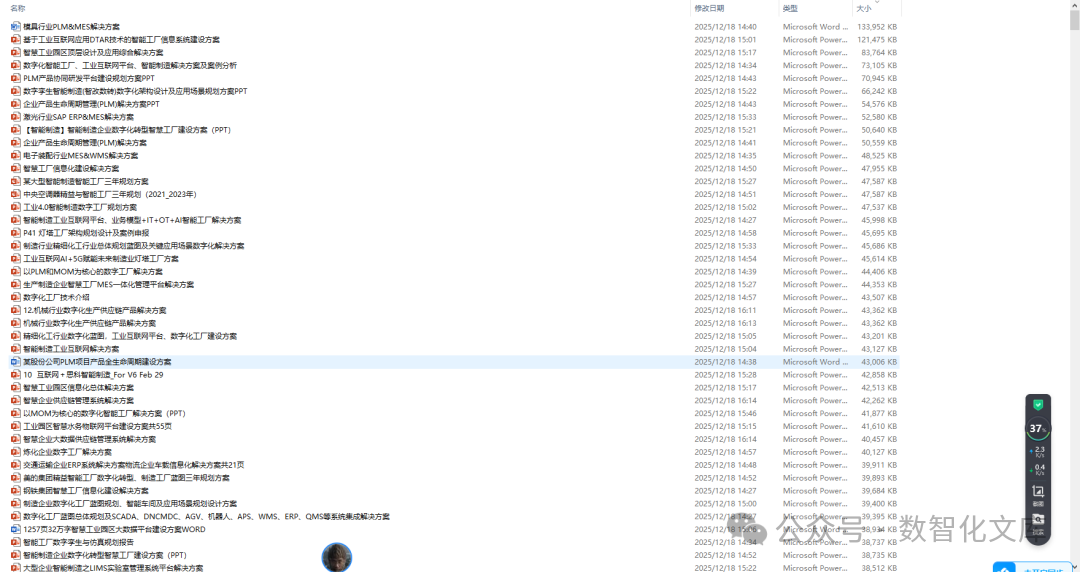Viewport: 1080px width, 572px height.
Task: Select 交通运输企业ERP系统解决方案物流企业车载信息化解决方案共21页
Action: (x=134, y=465)
